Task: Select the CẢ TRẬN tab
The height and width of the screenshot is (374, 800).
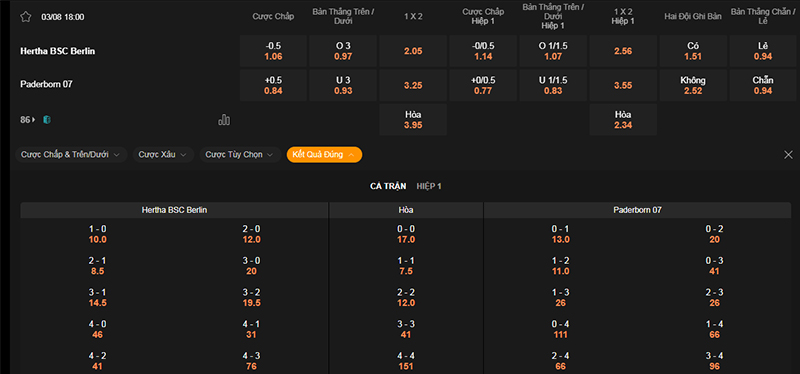Action: [x=388, y=186]
